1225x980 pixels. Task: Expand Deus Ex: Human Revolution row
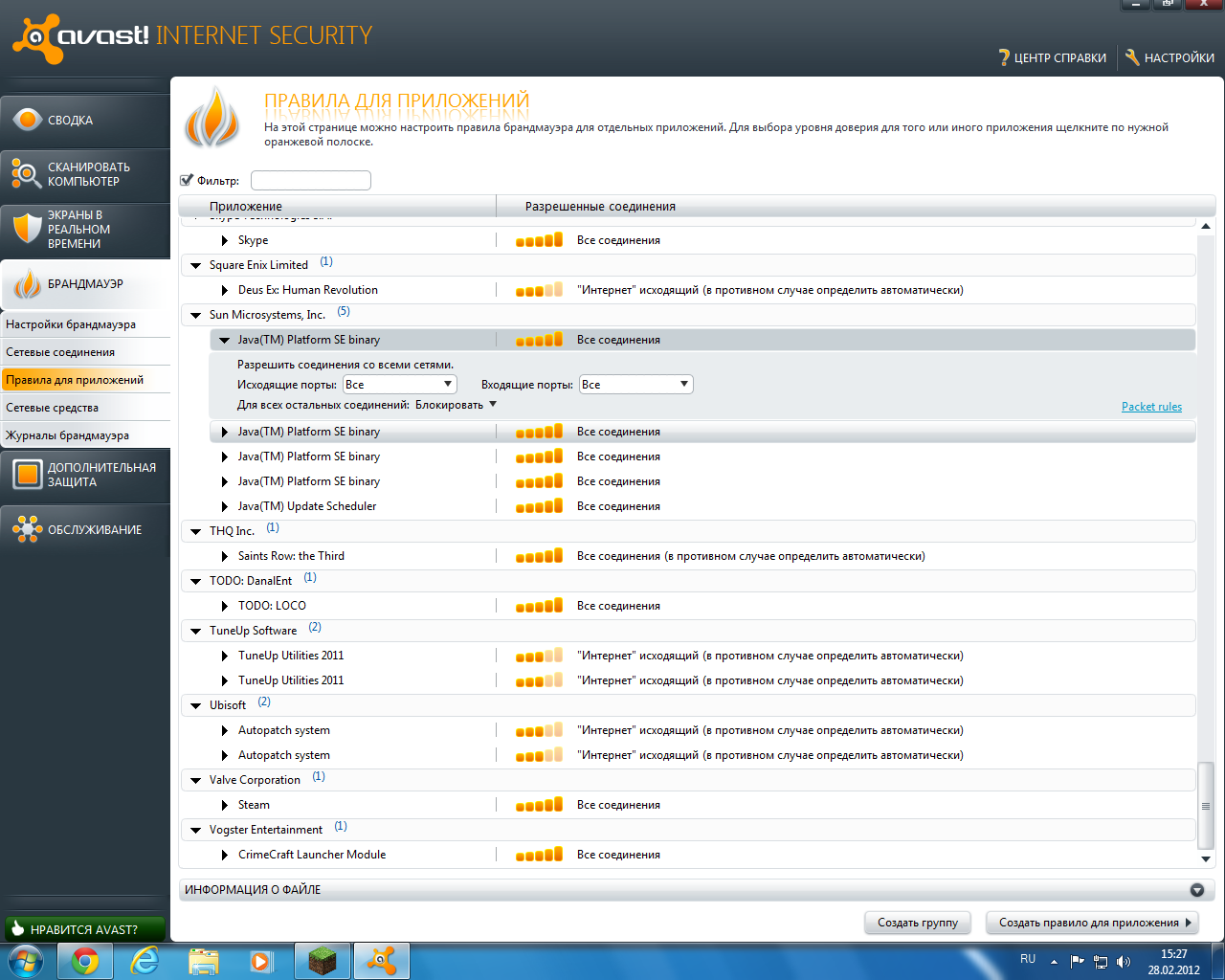pos(225,291)
